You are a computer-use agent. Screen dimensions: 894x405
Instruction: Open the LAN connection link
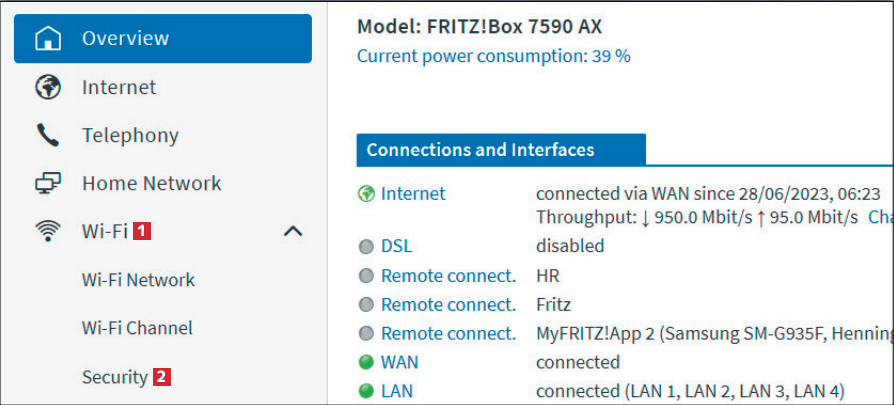397,391
